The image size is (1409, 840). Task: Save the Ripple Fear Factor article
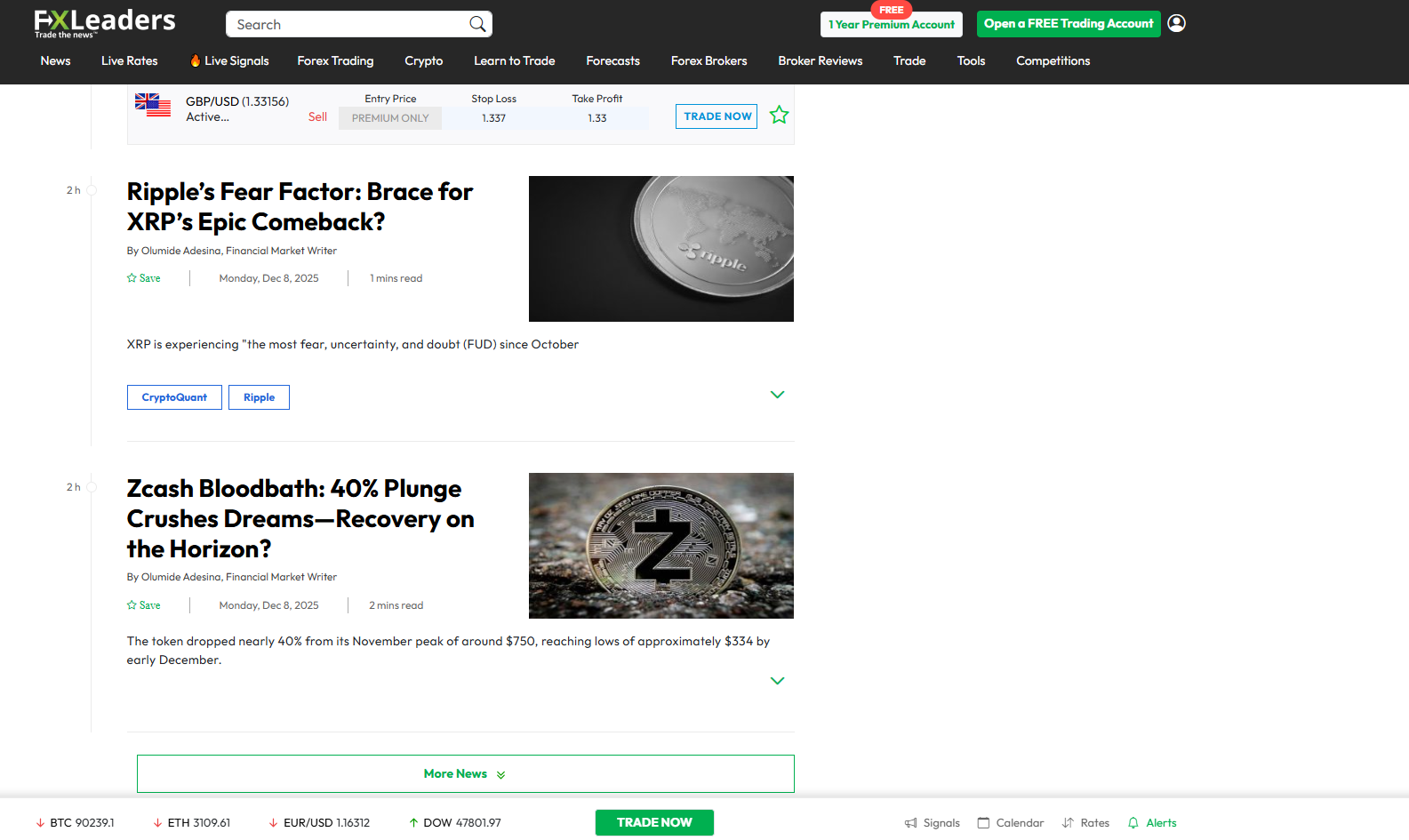(144, 278)
